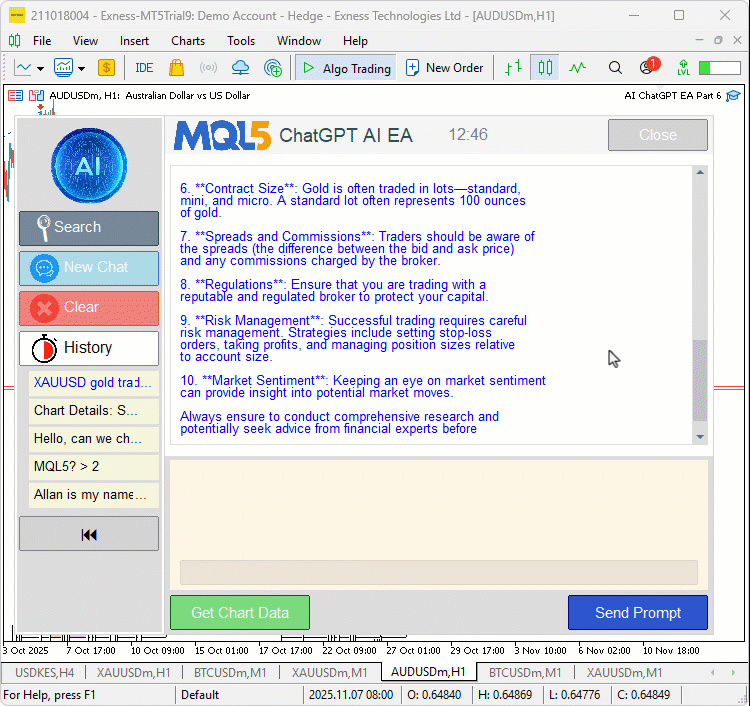Image resolution: width=750 pixels, height=706 pixels.
Task: Click the copy-trading signal plus icon
Action: click(x=273, y=68)
